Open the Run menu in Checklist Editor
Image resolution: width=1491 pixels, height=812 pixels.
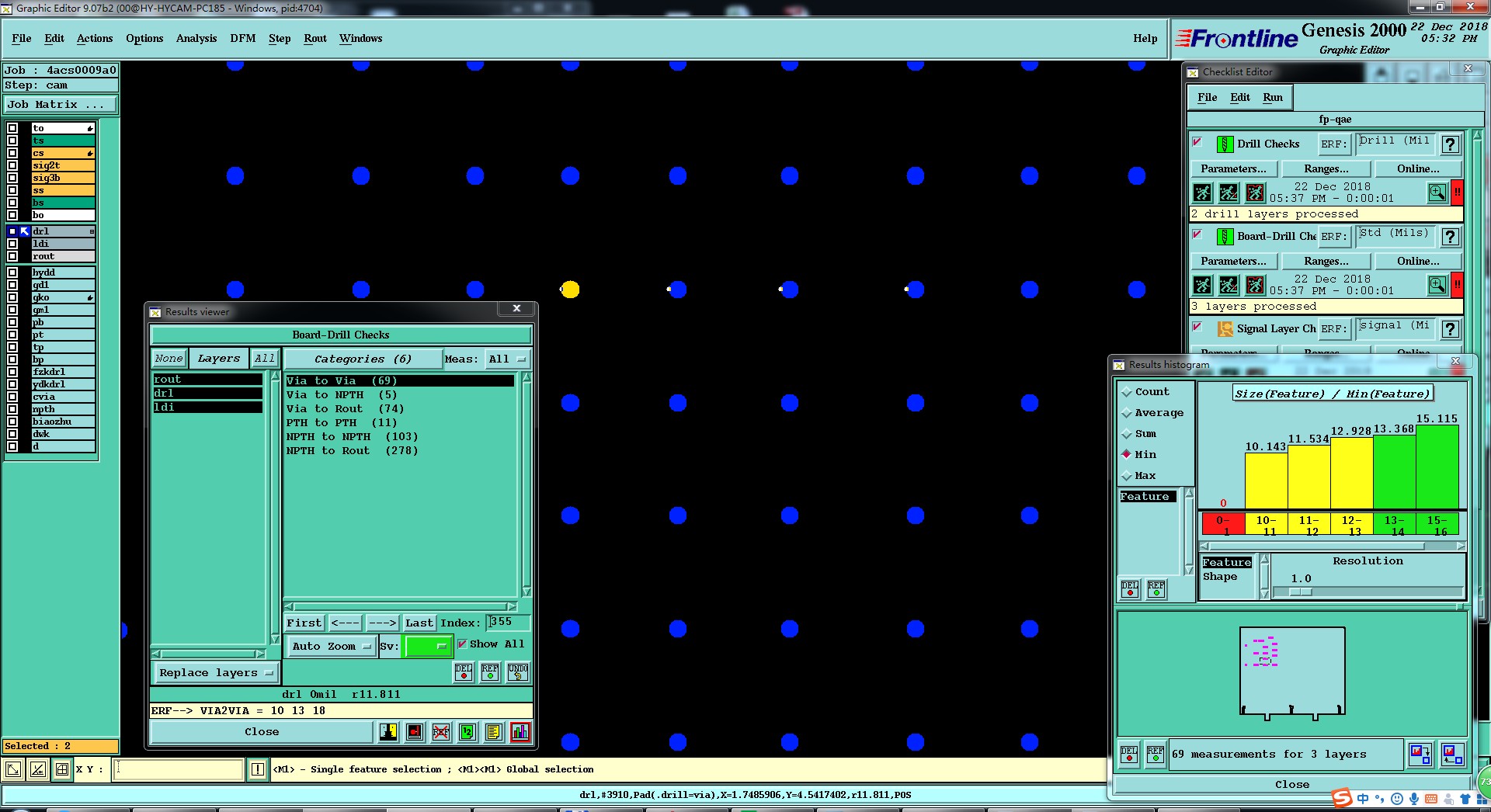pyautogui.click(x=1273, y=98)
